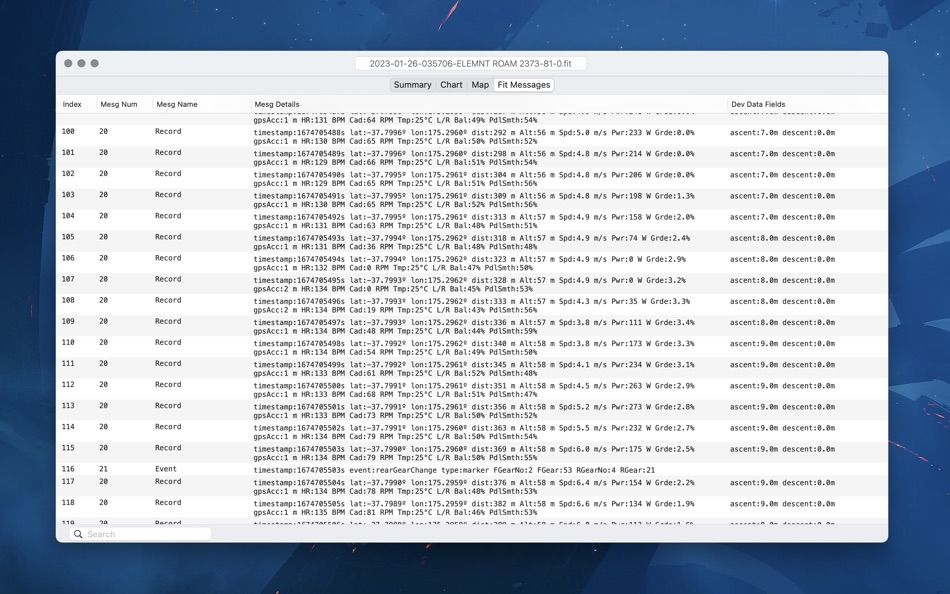
Task: Select row with index 109
Action: [472, 327]
